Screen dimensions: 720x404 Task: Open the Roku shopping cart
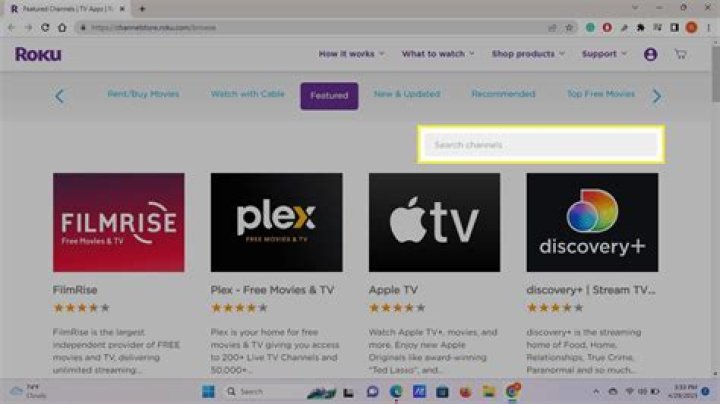pyautogui.click(x=681, y=54)
